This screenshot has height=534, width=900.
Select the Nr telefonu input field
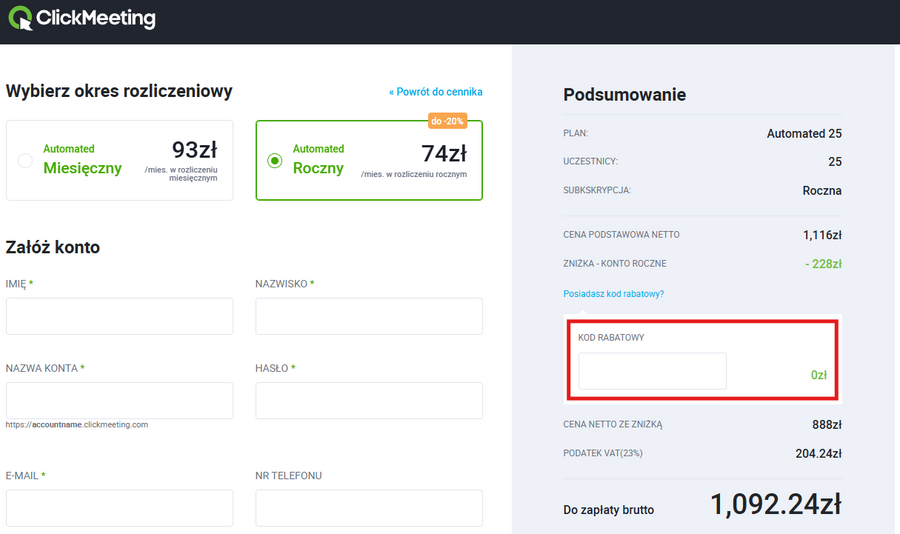(x=368, y=507)
